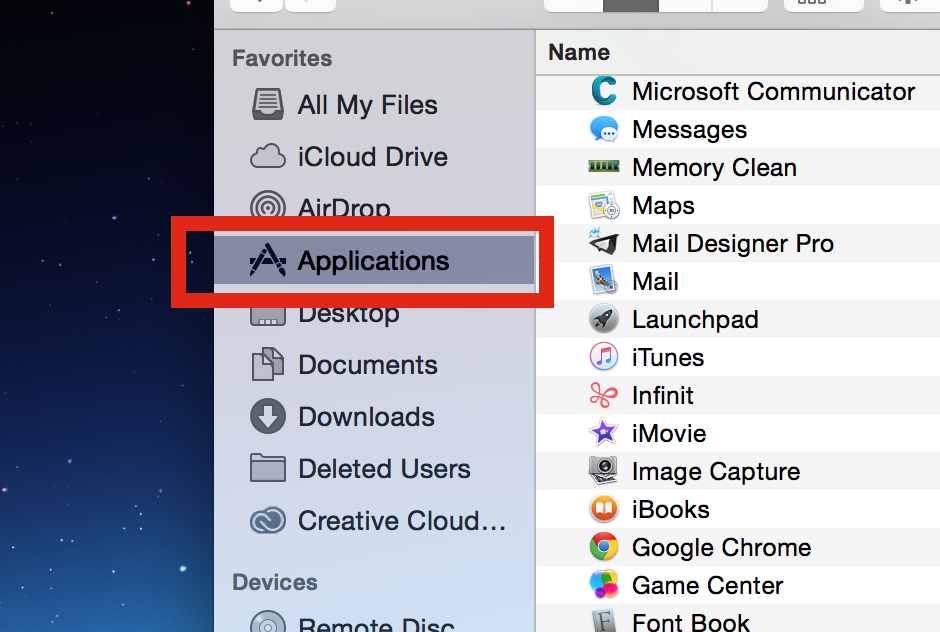This screenshot has width=940, height=632.
Task: Sort the list by the Name column header
Action: click(x=579, y=52)
